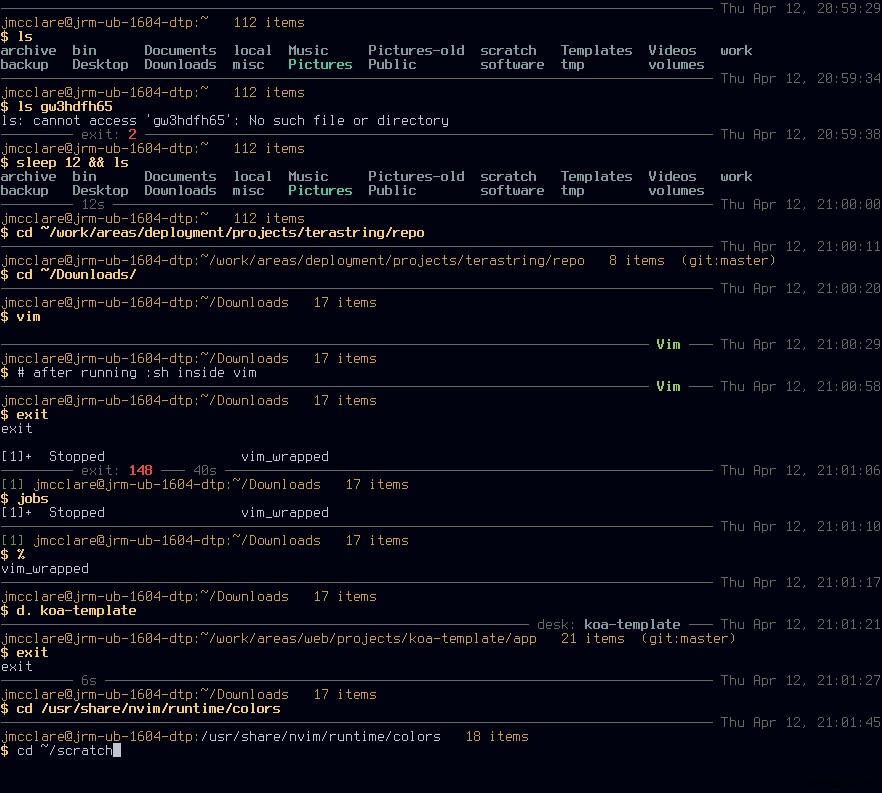Select the 'ls gw3hdfh65' command text
The image size is (882, 793).
65,106
